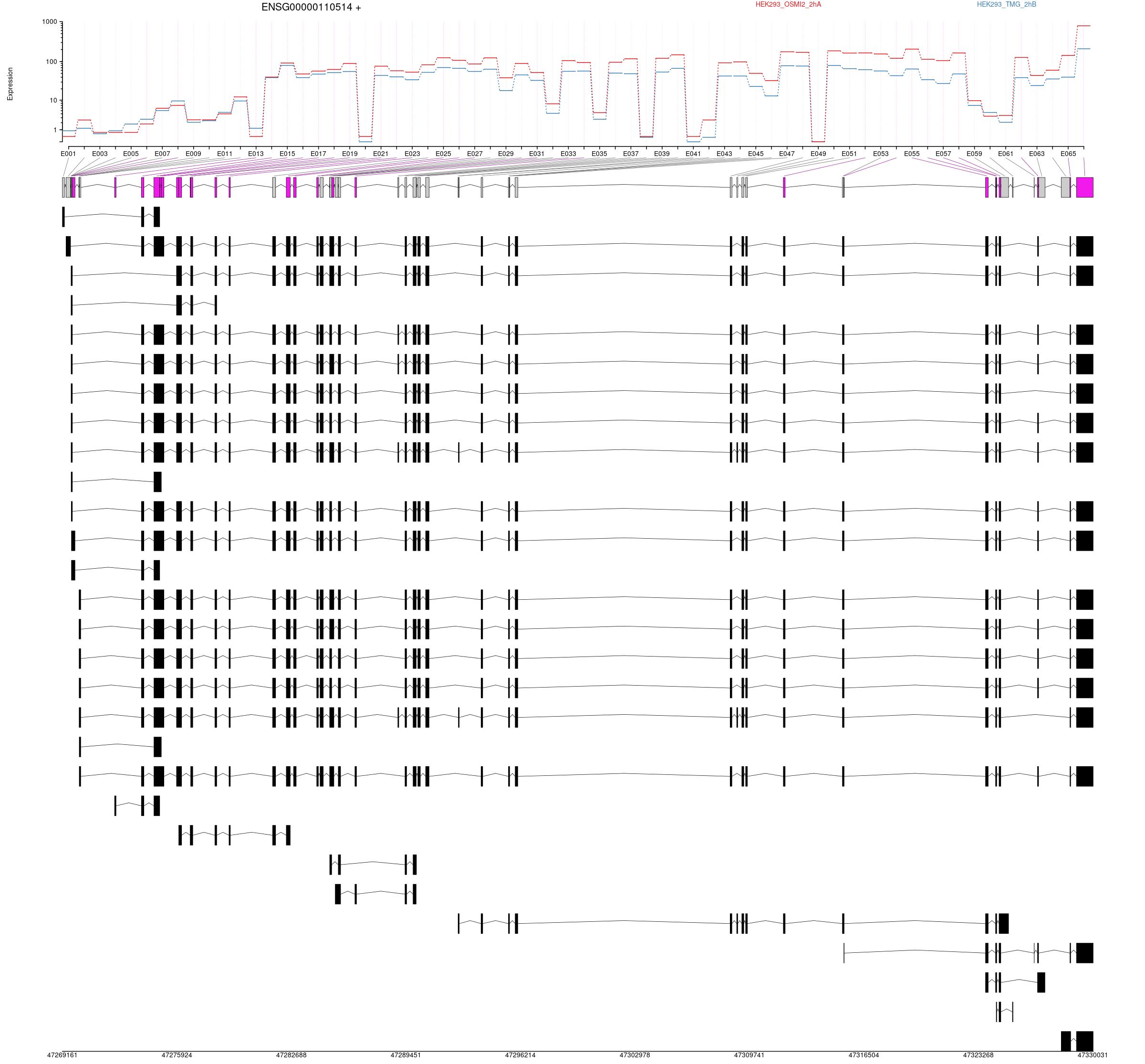The image size is (1145, 1064).
Task: Pick exon label E037
Action: point(630,154)
